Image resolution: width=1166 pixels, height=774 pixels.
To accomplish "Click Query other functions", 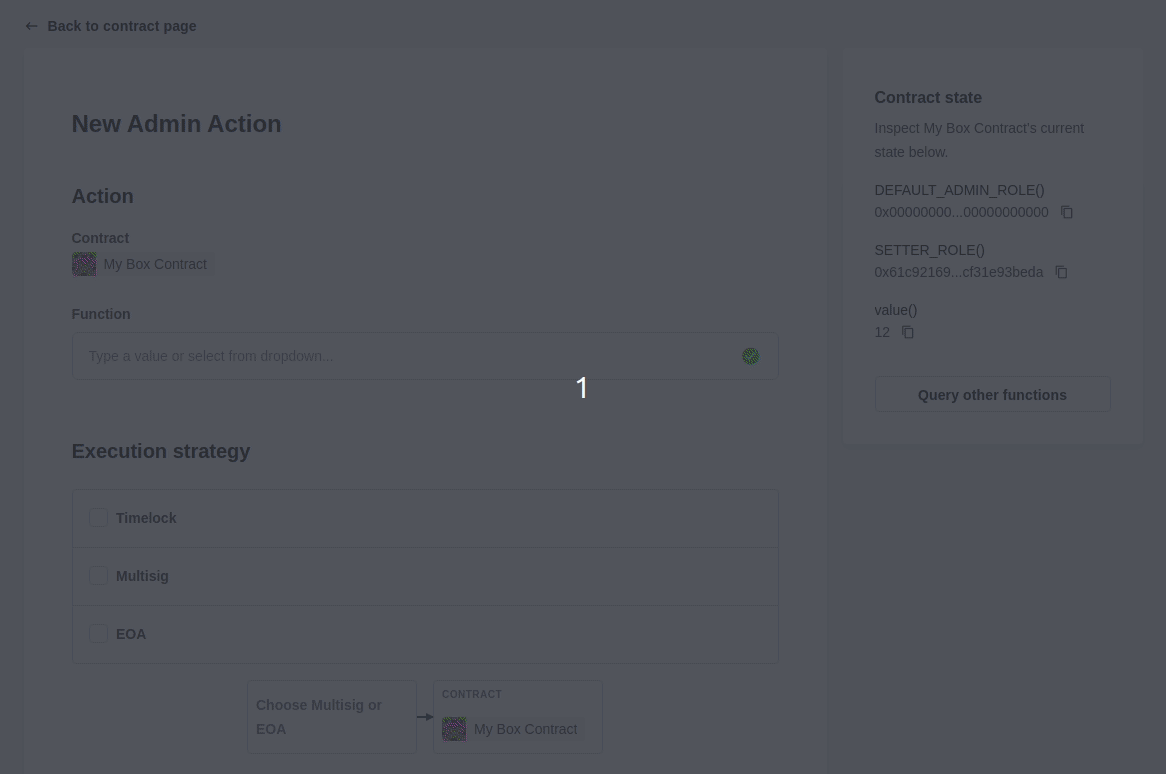I will coord(992,394).
